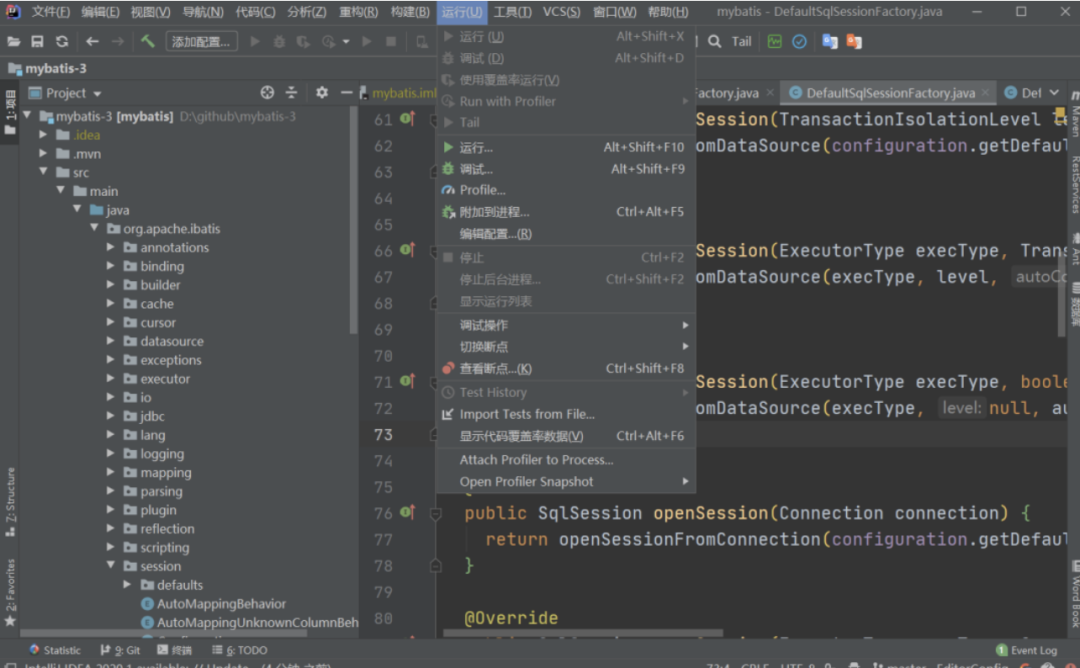Open the 6: TODO tool window
The height and width of the screenshot is (668, 1080).
click(240, 650)
